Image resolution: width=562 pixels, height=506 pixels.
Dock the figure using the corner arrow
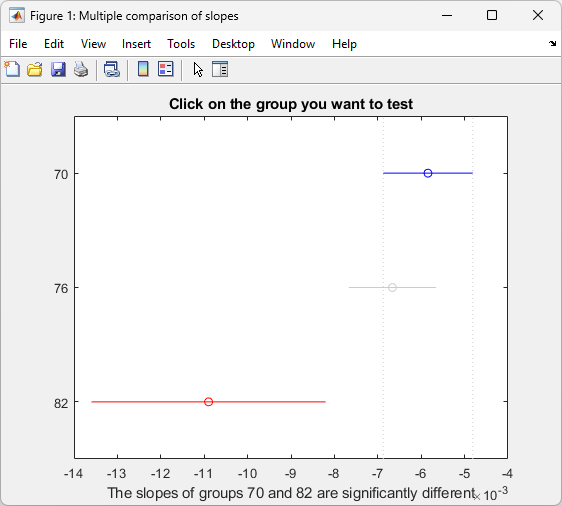coord(552,43)
